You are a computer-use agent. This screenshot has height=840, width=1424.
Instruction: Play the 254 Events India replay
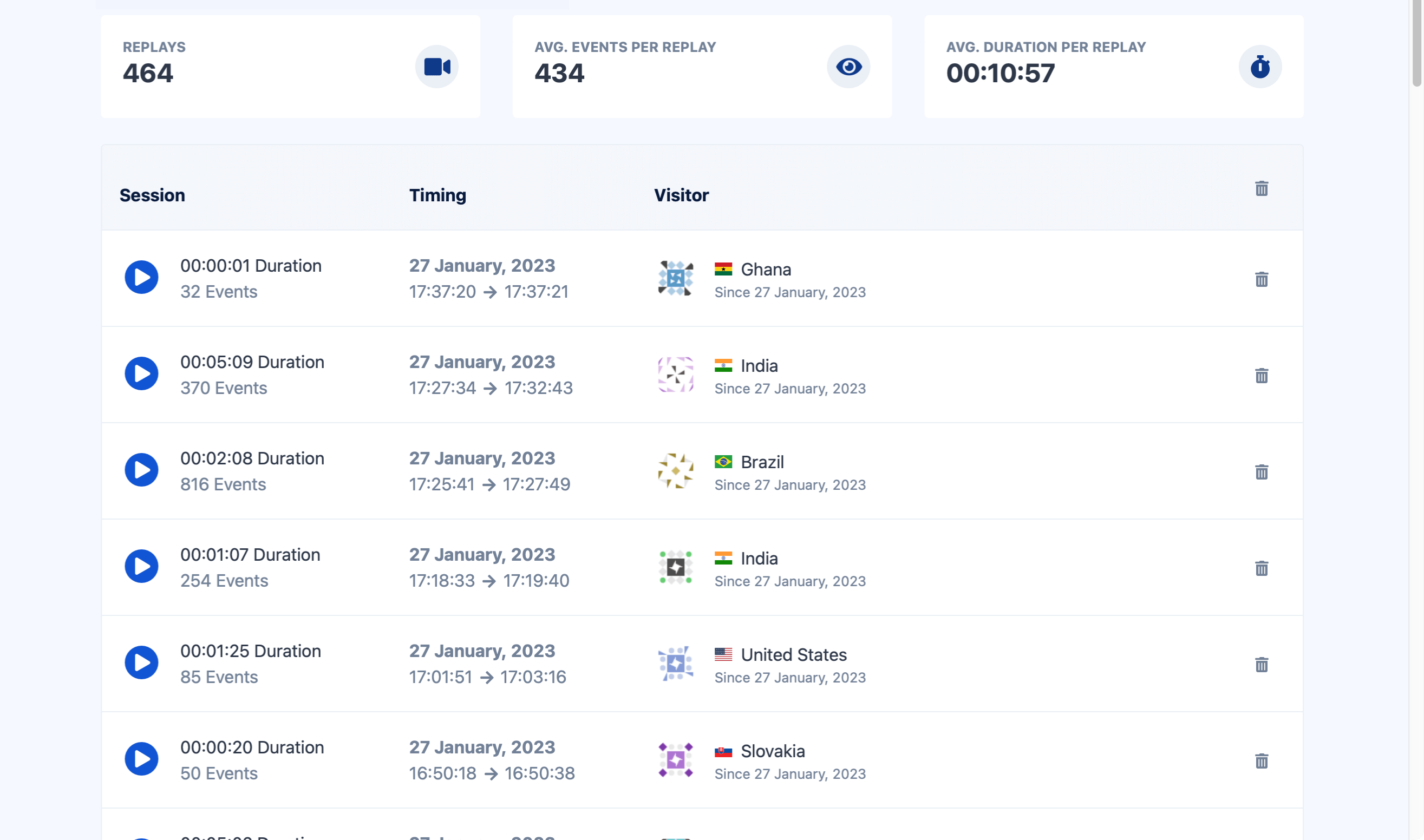tap(141, 566)
